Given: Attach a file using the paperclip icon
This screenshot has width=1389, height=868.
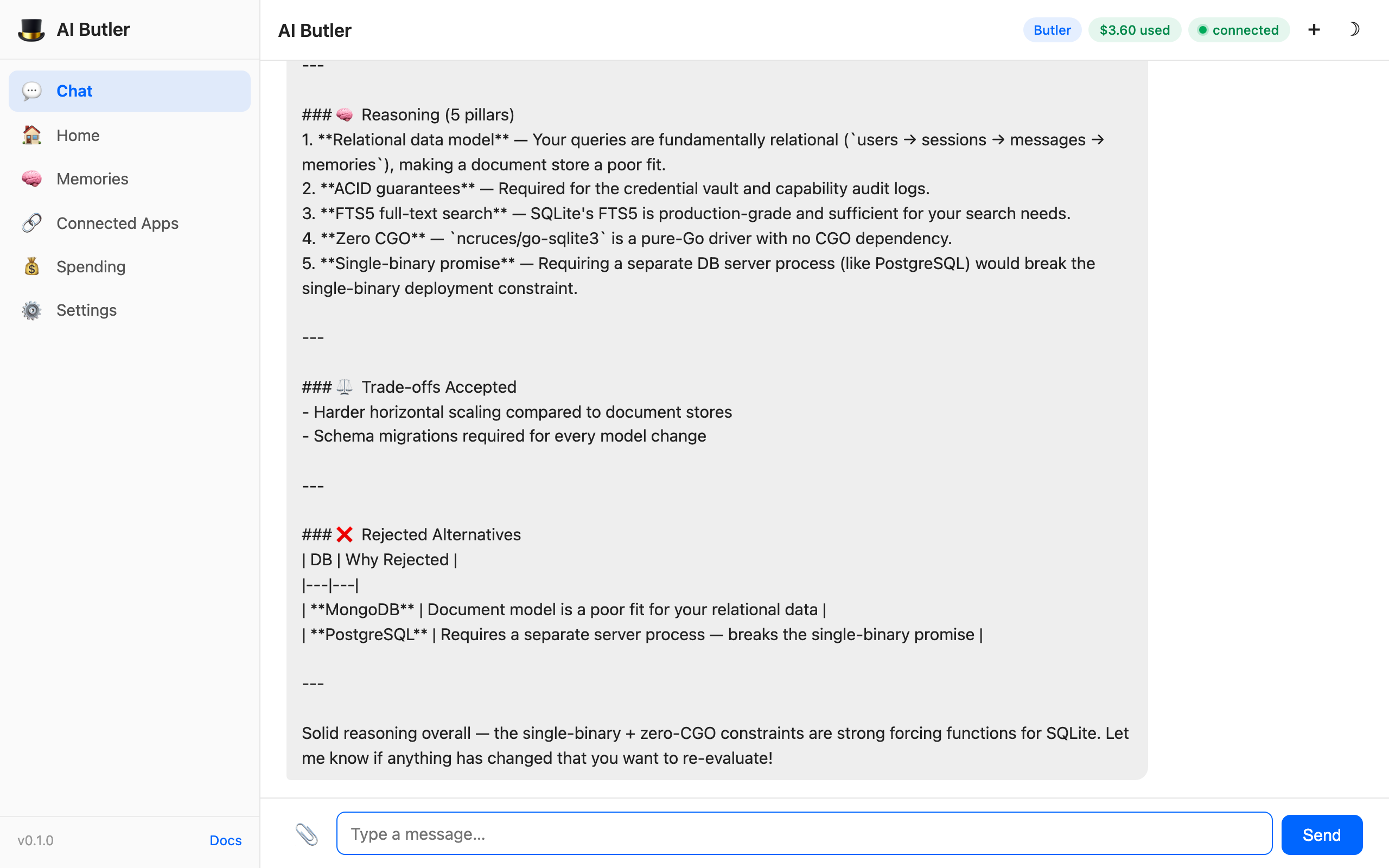Looking at the screenshot, I should pos(308,834).
